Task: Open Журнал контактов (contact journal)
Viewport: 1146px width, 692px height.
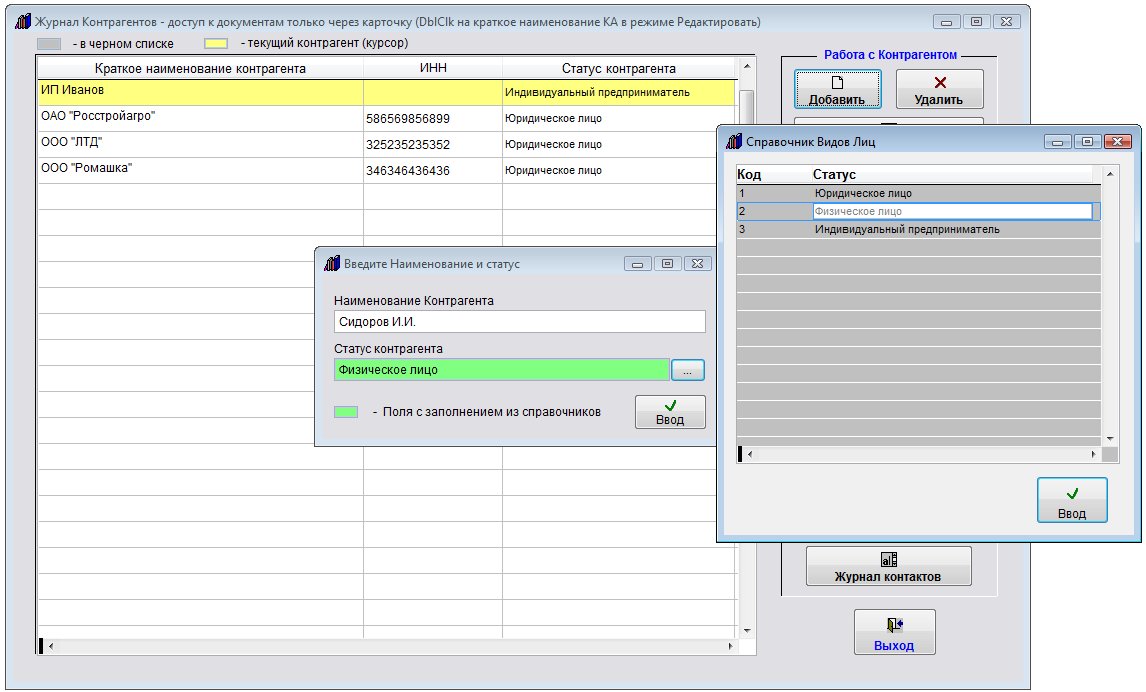Action: click(888, 567)
